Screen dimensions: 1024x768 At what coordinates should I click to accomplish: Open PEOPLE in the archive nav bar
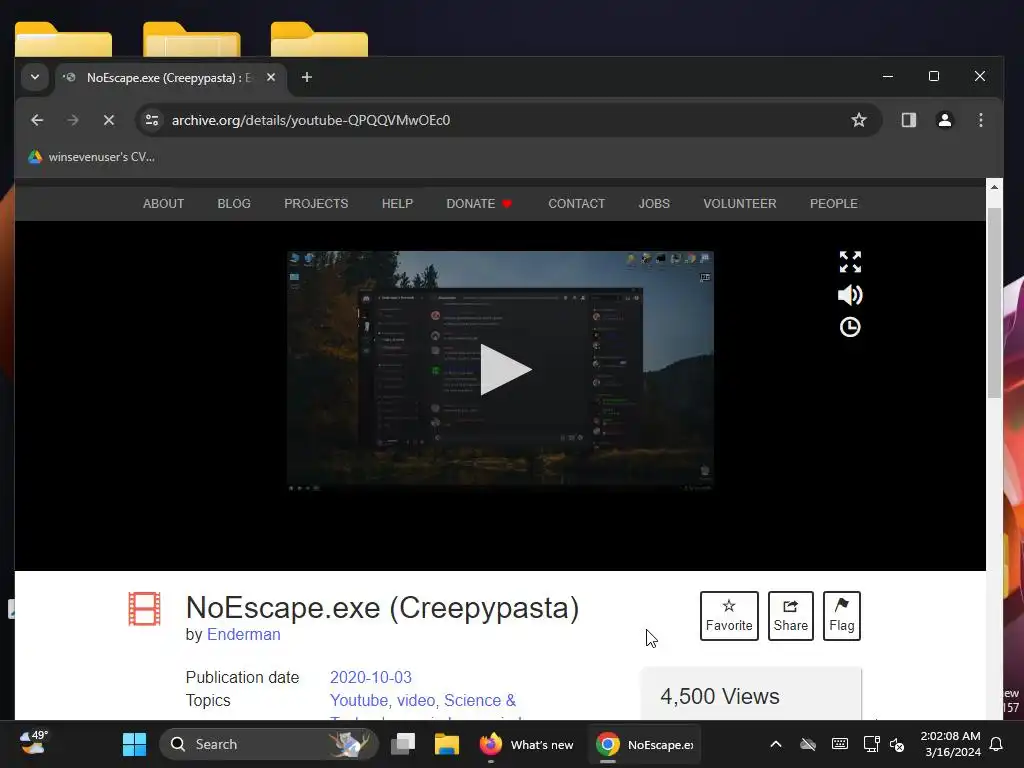click(x=833, y=204)
